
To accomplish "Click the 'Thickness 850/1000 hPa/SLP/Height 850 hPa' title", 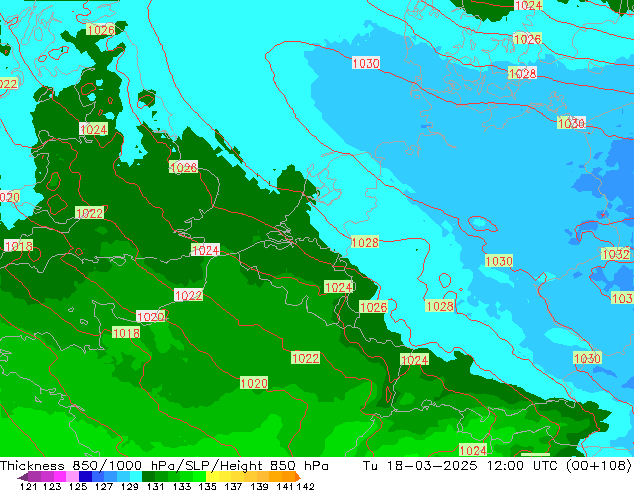I will click(164, 465).
